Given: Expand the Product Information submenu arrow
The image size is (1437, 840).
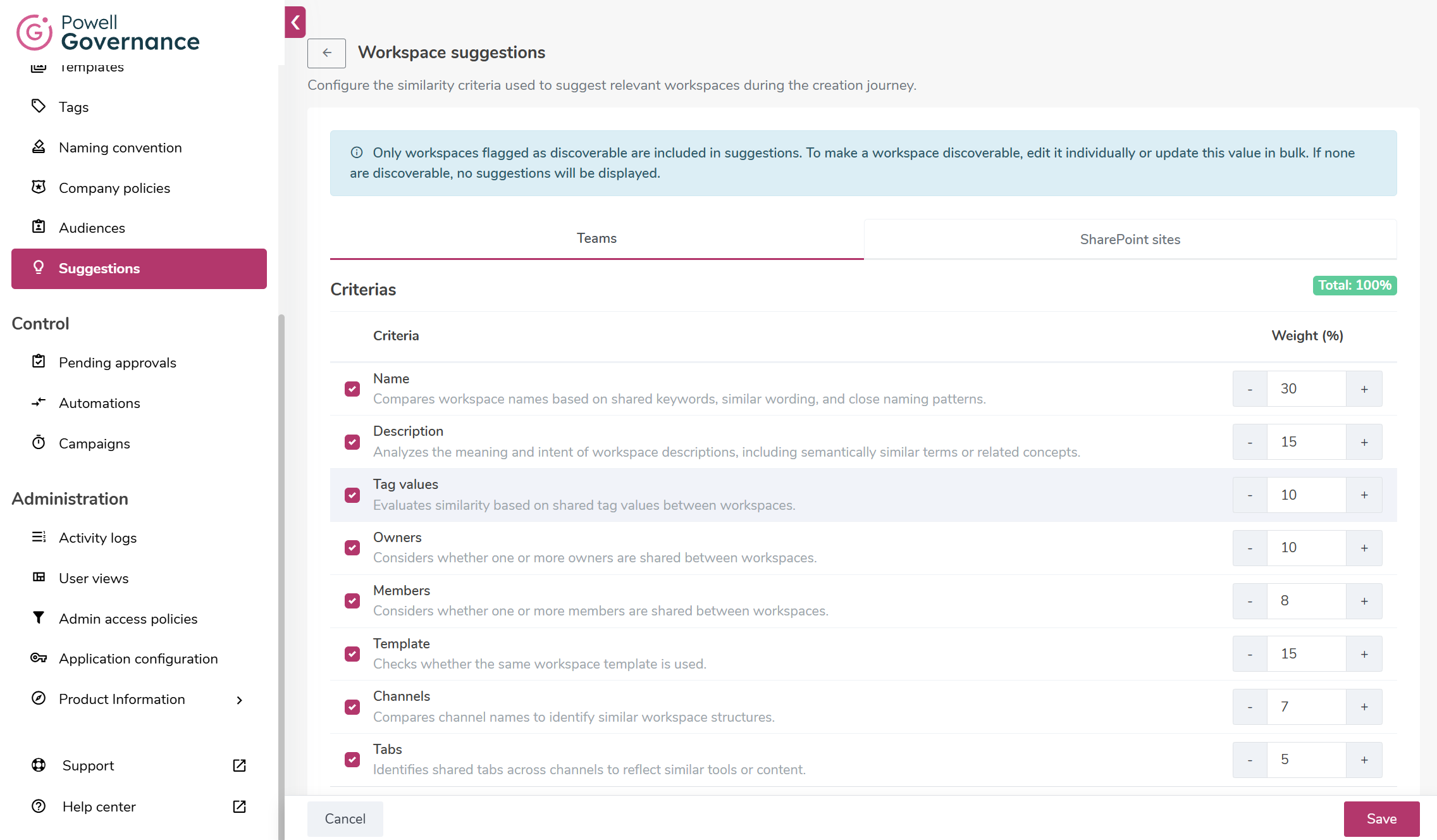Looking at the screenshot, I should [239, 700].
